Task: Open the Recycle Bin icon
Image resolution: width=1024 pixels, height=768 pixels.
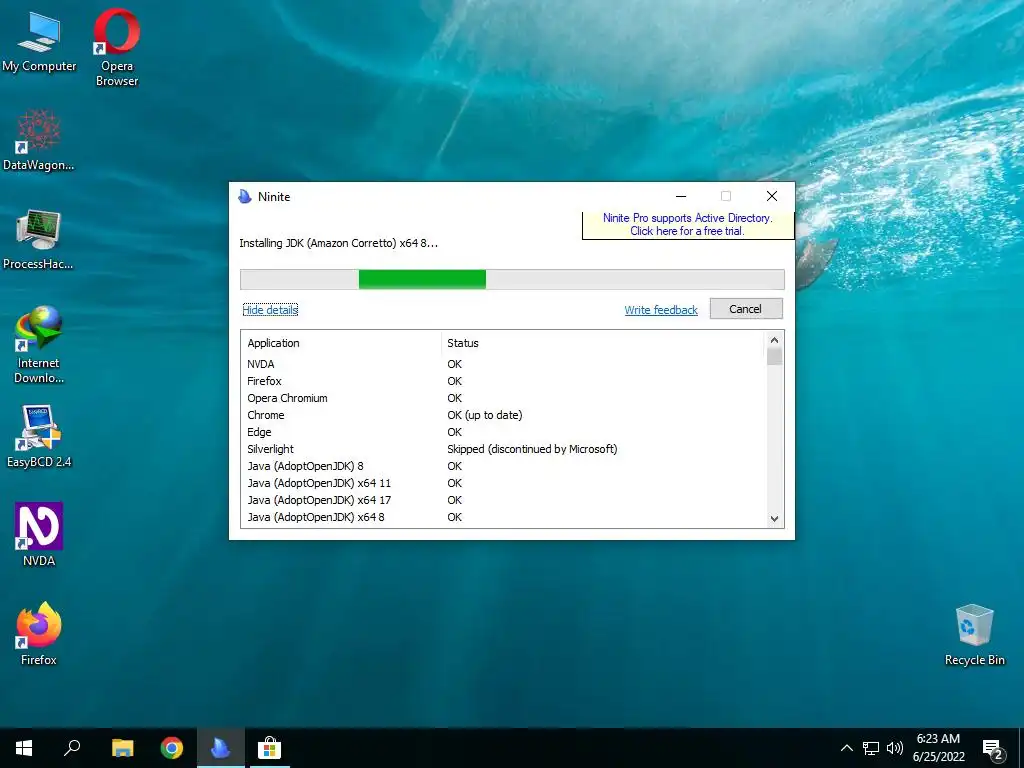Action: pyautogui.click(x=974, y=635)
